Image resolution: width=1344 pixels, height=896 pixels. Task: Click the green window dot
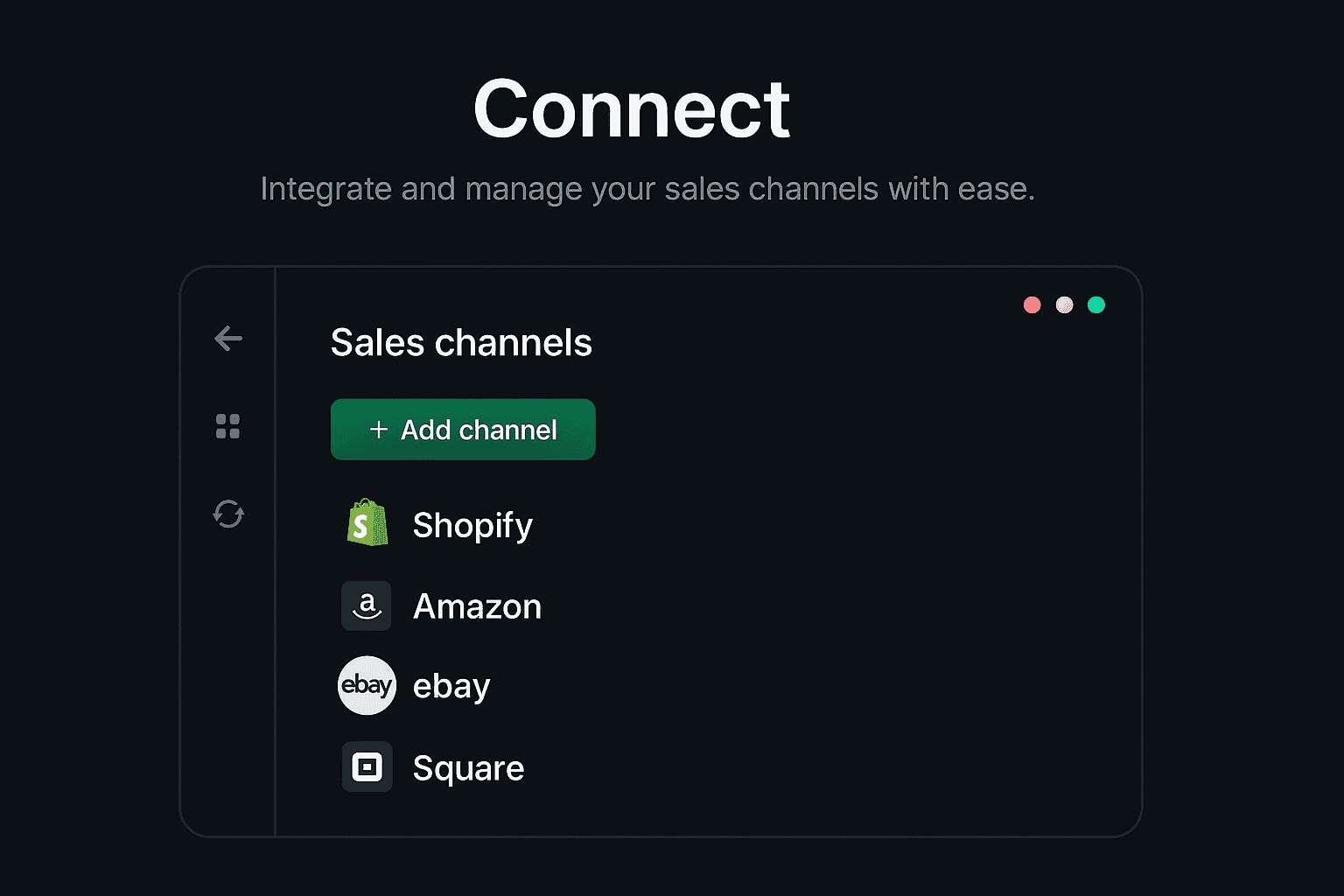click(1096, 304)
